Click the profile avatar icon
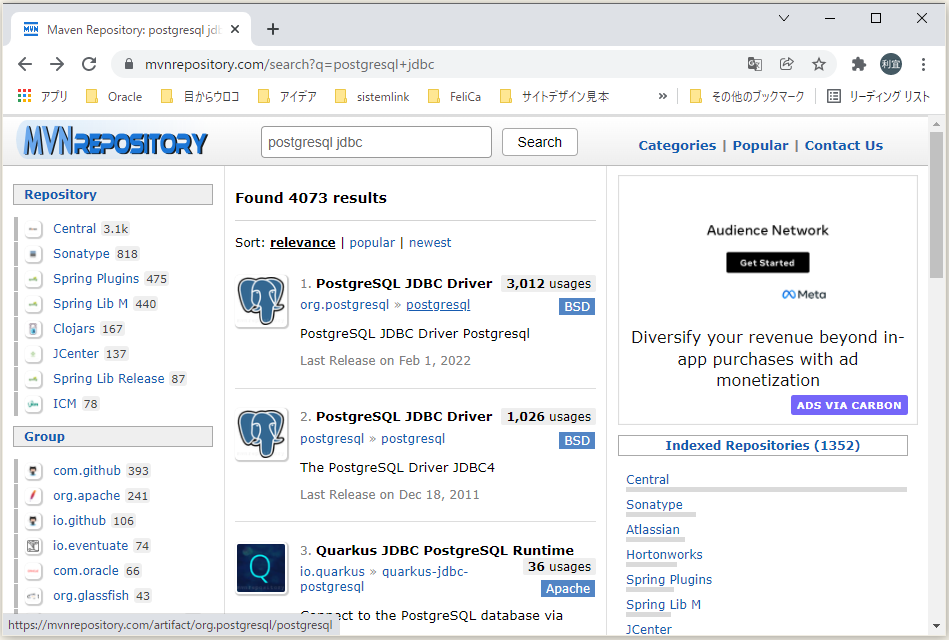The image size is (949, 640). (x=890, y=62)
